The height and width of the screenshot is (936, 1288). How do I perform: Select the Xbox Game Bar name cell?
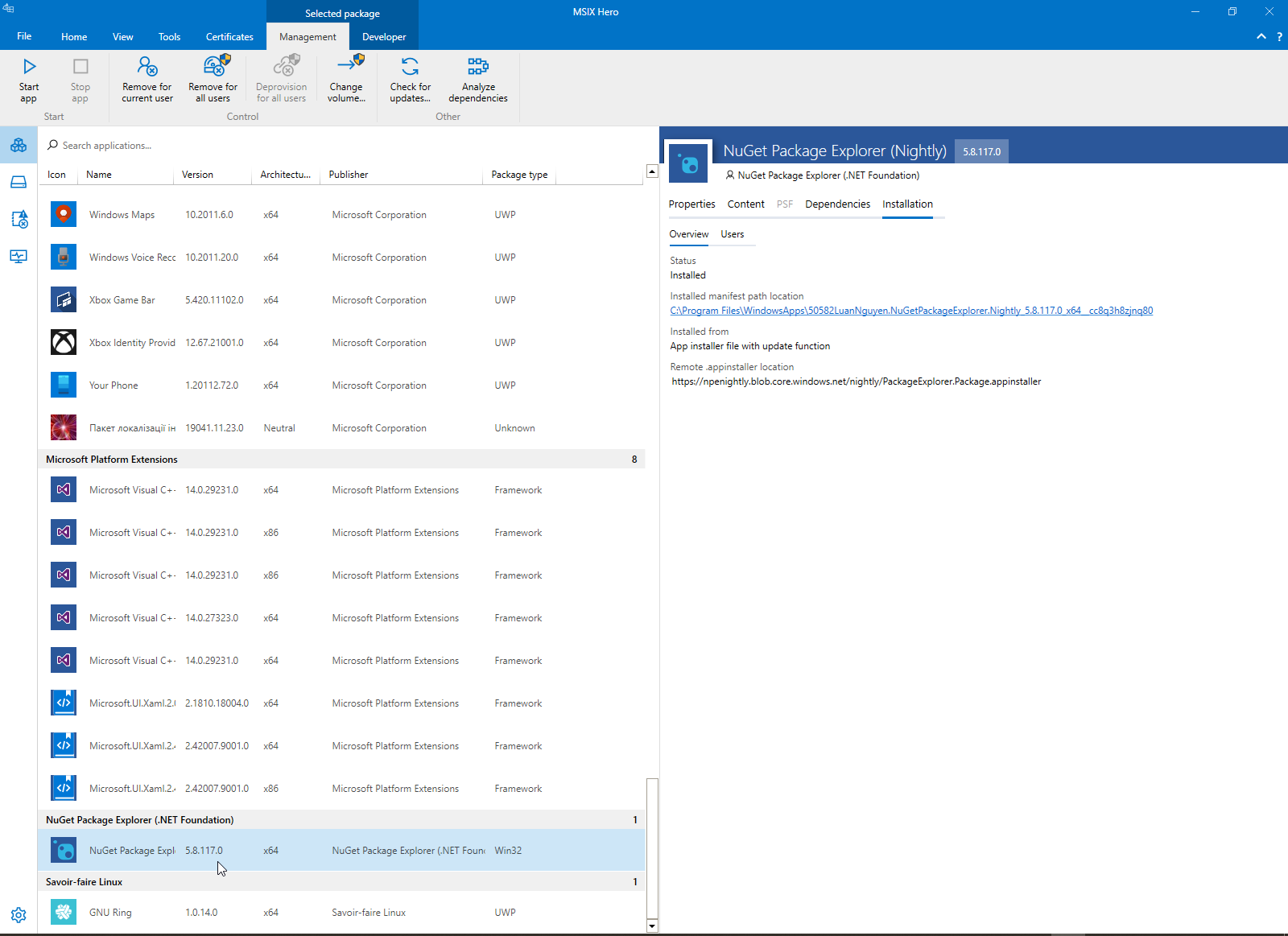point(122,300)
